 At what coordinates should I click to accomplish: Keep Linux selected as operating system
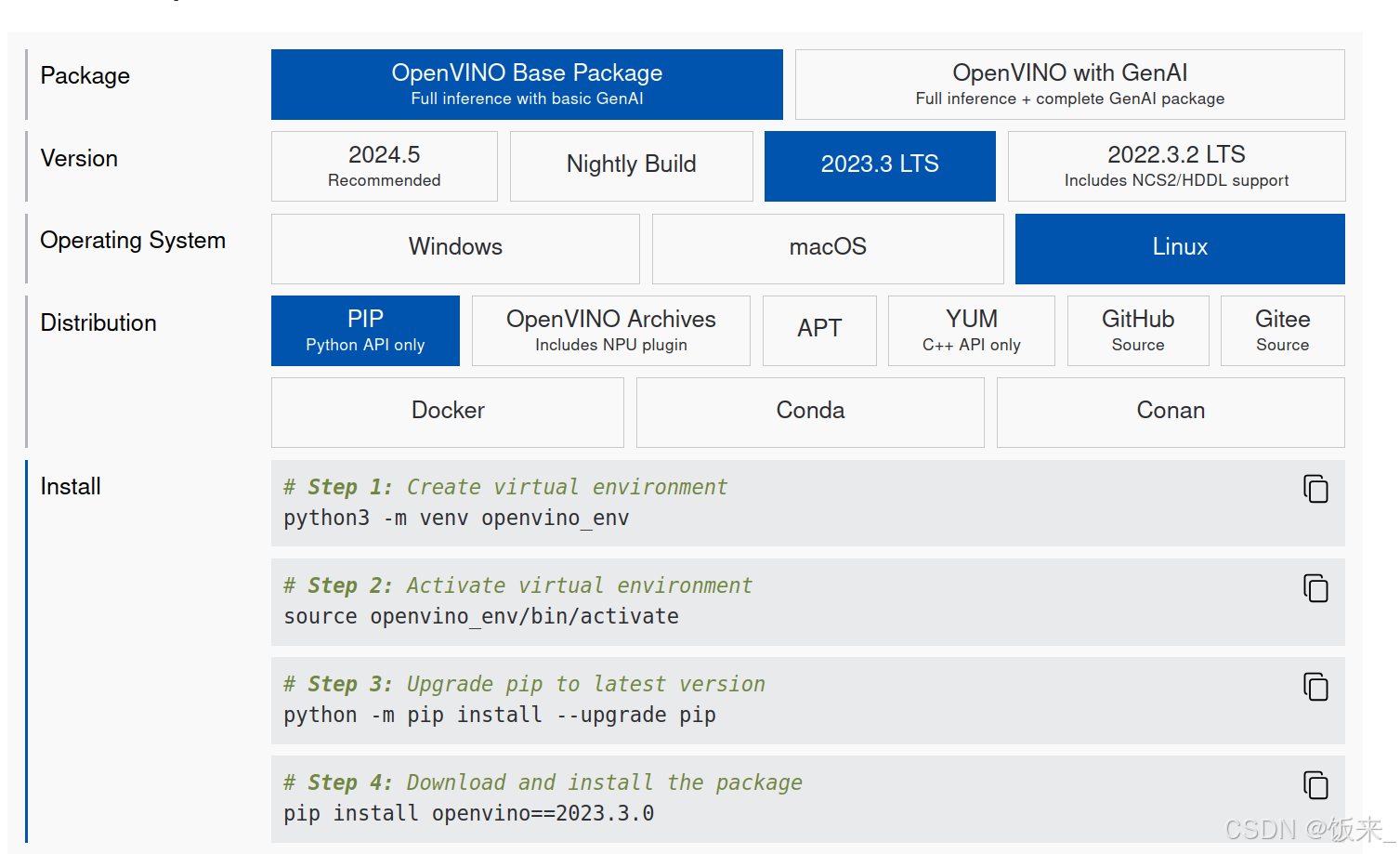pos(1179,247)
